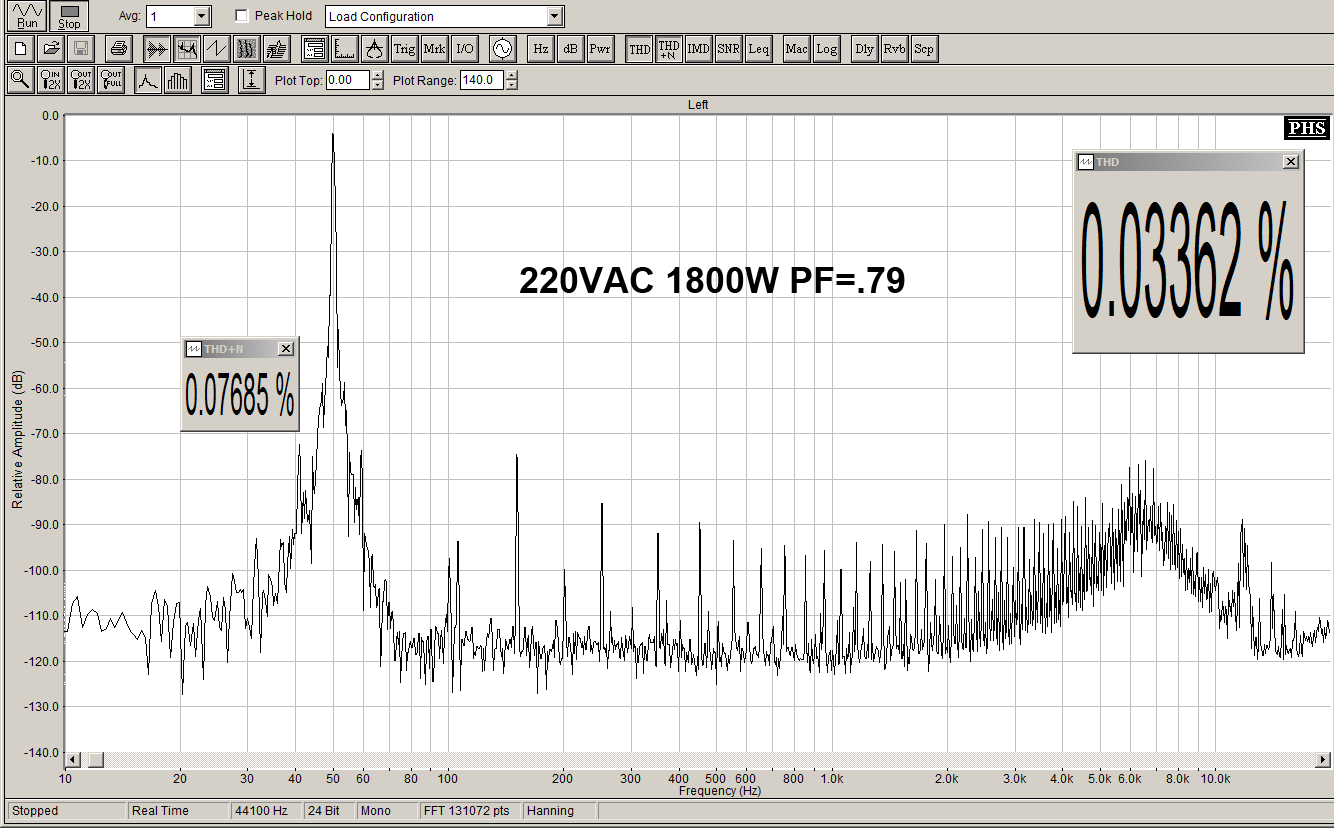Select the 3-D surface plot icon

pyautogui.click(x=277, y=48)
